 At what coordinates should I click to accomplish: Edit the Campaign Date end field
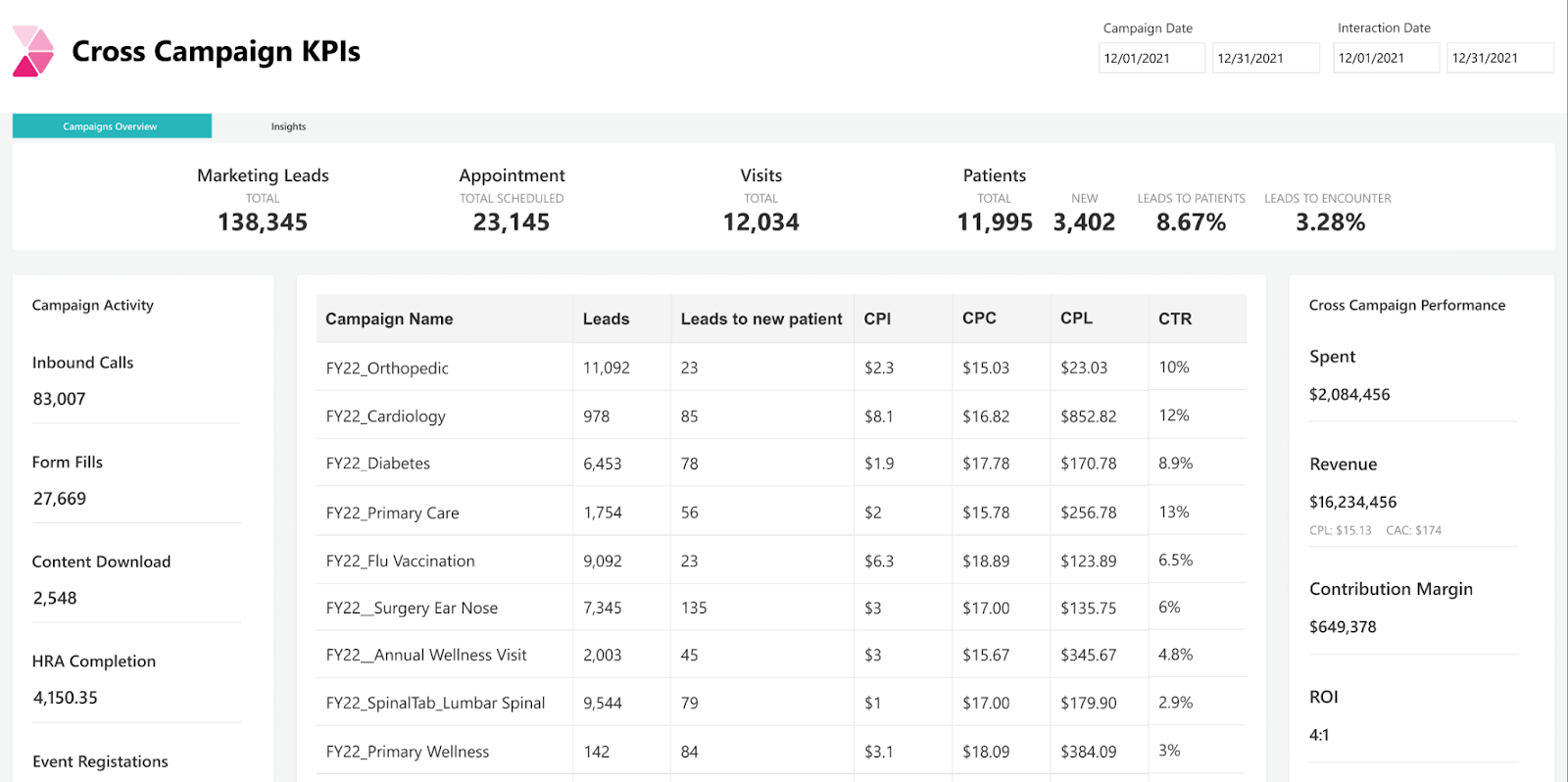[1264, 58]
